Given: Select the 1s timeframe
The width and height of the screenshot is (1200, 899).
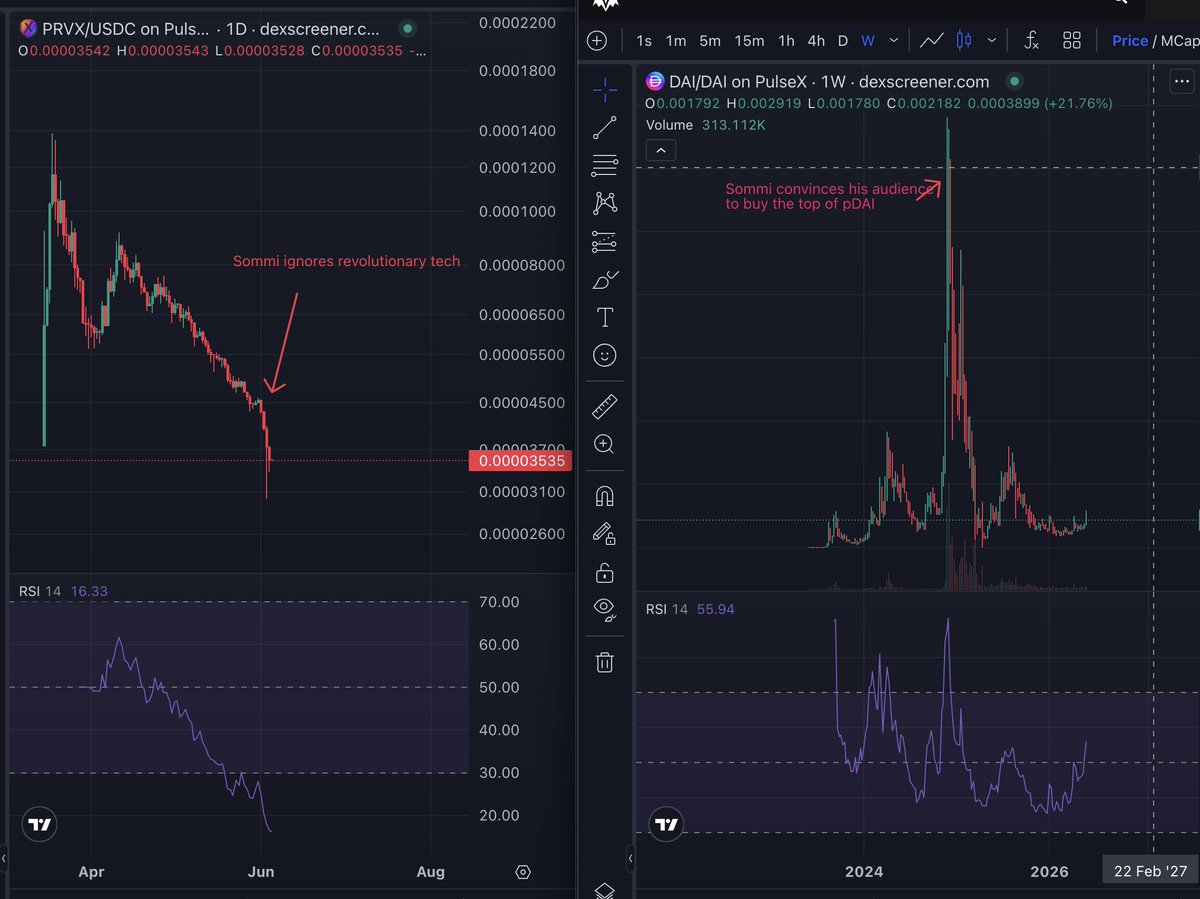Looking at the screenshot, I should point(644,41).
